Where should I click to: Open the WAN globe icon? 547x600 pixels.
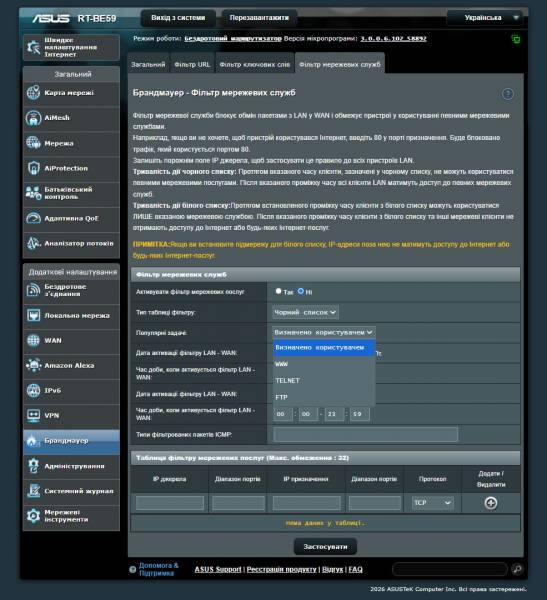33,340
